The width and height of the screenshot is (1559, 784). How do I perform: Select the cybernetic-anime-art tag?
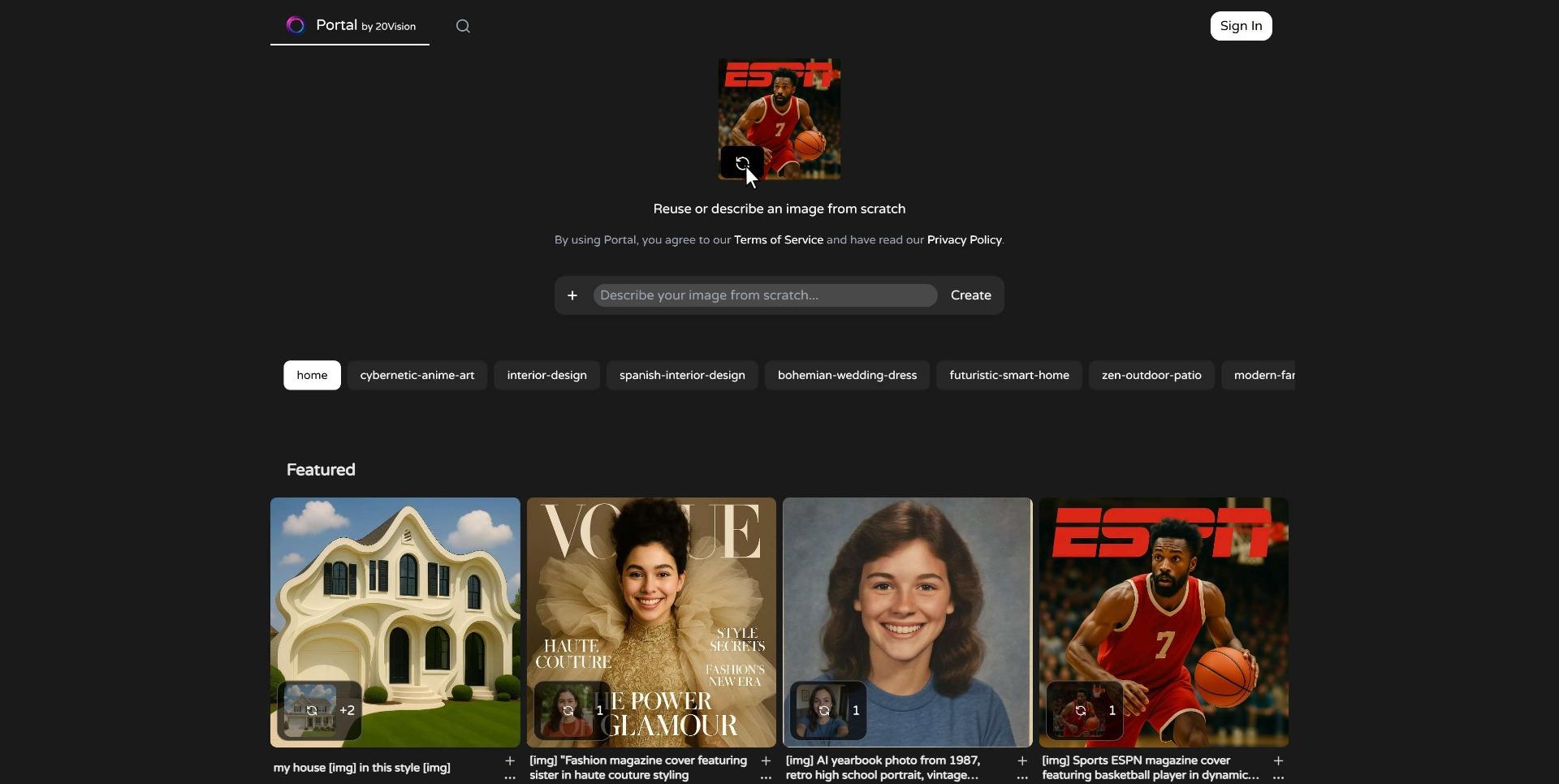[x=417, y=375]
